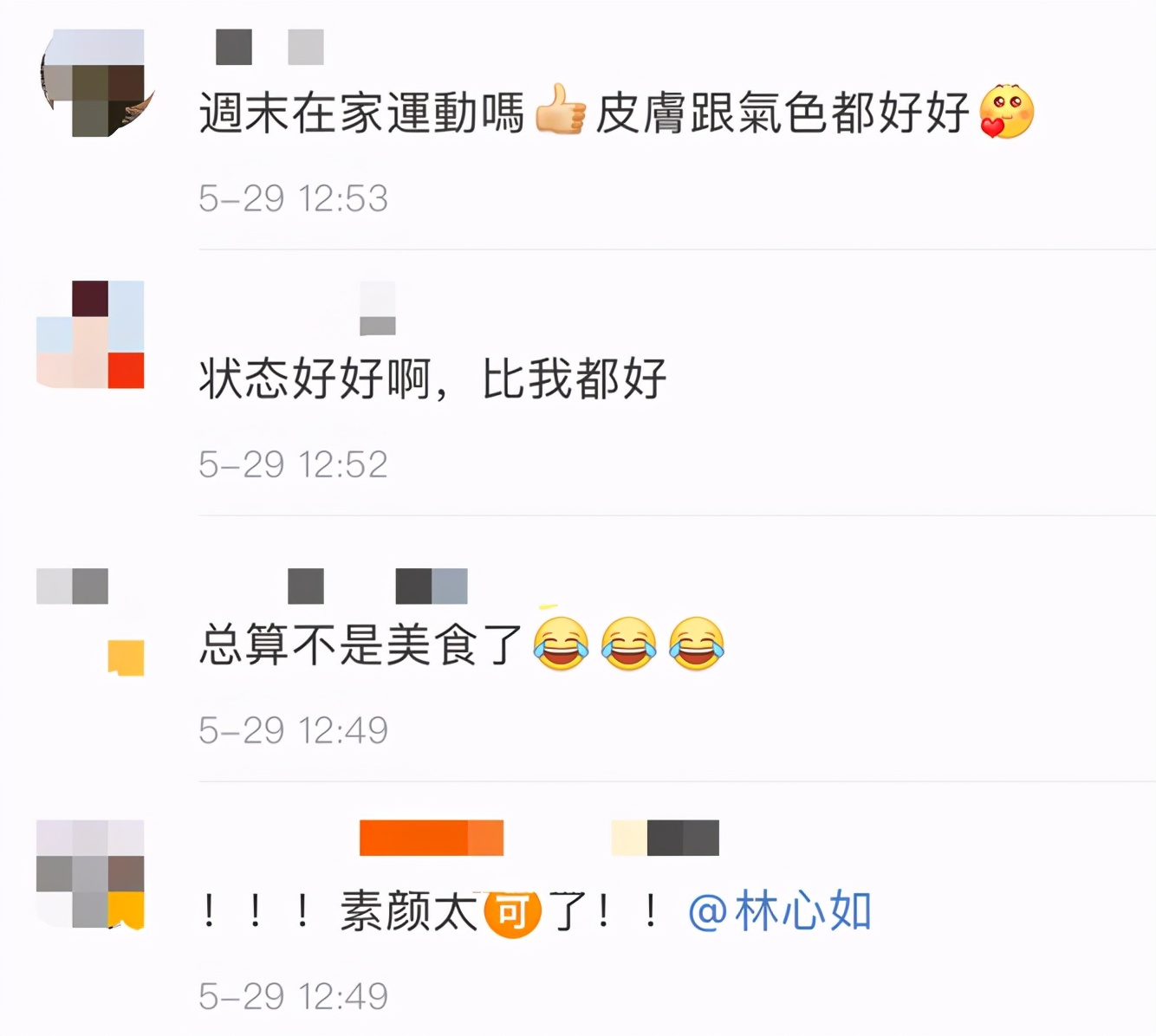Click timestamp 5-29 12:53
Viewport: 1156px width, 1036px height.
coord(293,198)
